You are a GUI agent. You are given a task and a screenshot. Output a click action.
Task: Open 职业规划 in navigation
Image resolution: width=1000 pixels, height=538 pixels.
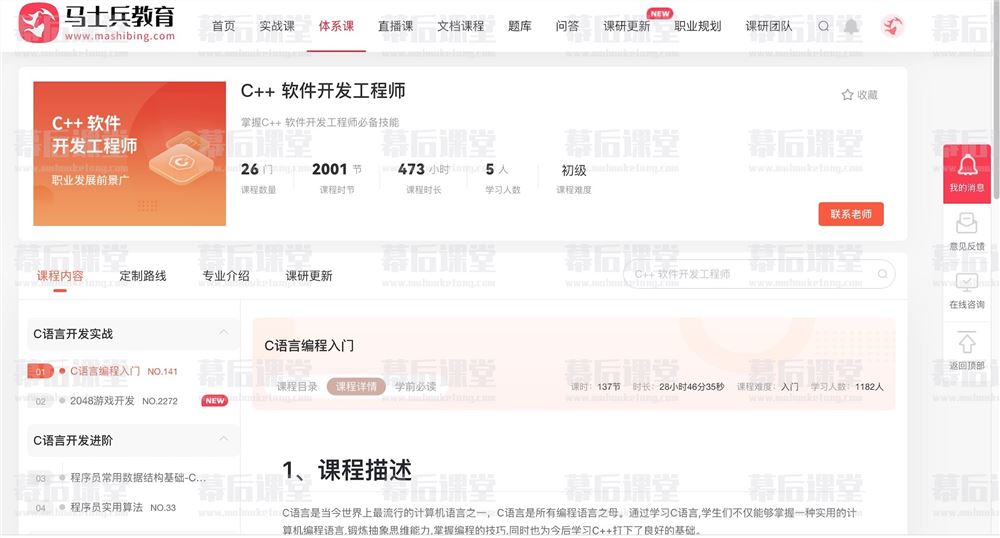tap(698, 26)
